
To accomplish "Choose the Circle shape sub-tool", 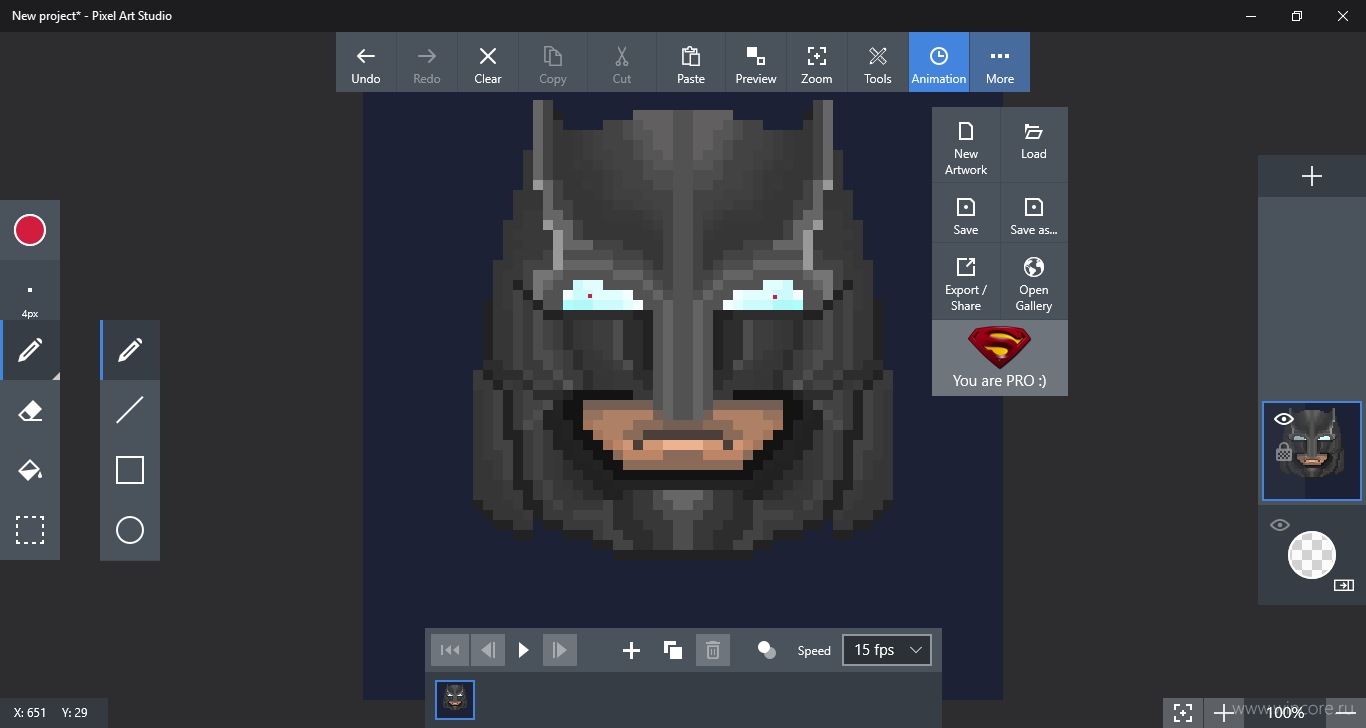I will click(x=130, y=530).
